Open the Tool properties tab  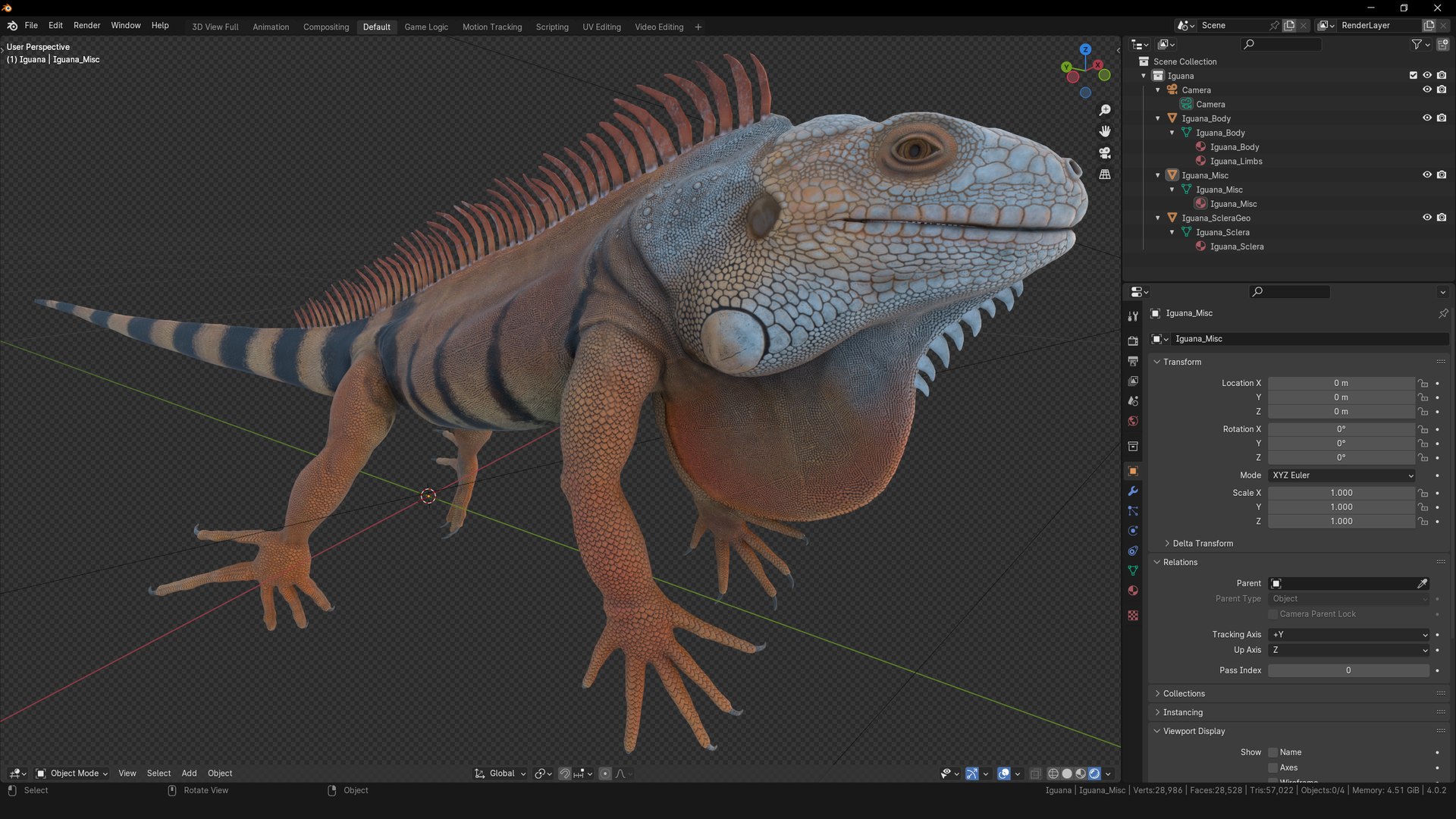(1133, 316)
